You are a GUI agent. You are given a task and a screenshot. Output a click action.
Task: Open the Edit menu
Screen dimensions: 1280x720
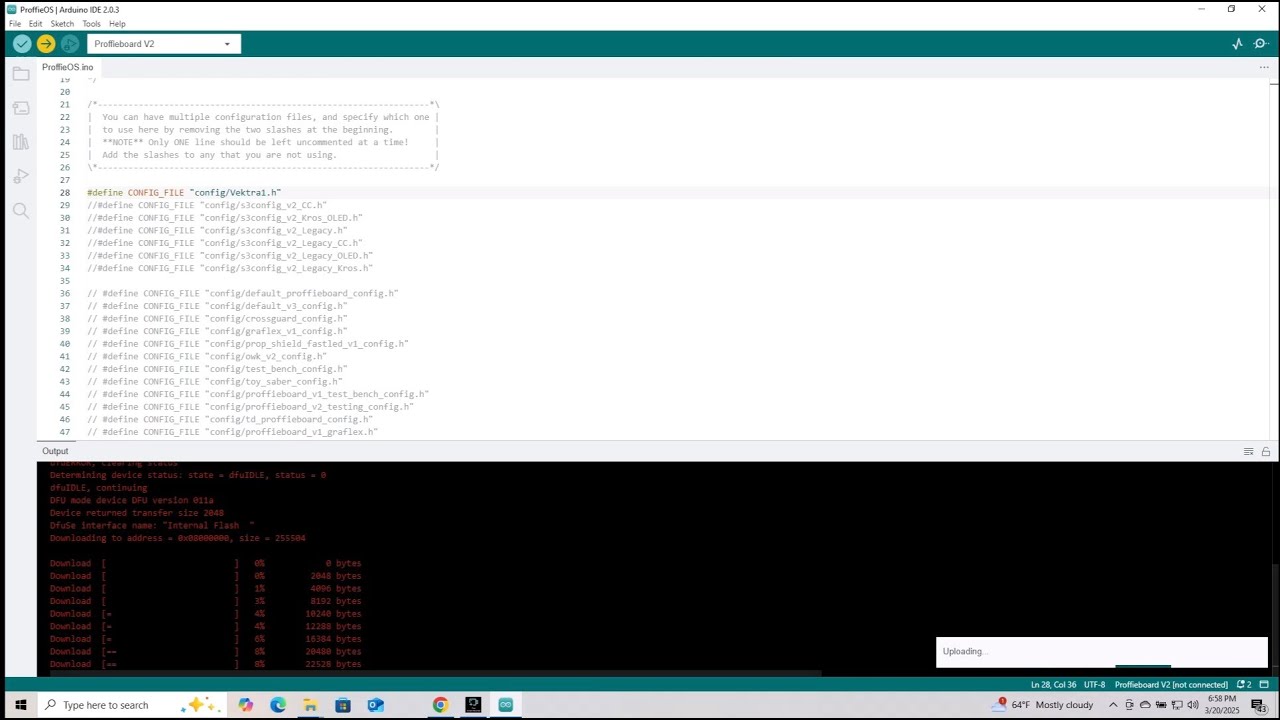point(36,24)
